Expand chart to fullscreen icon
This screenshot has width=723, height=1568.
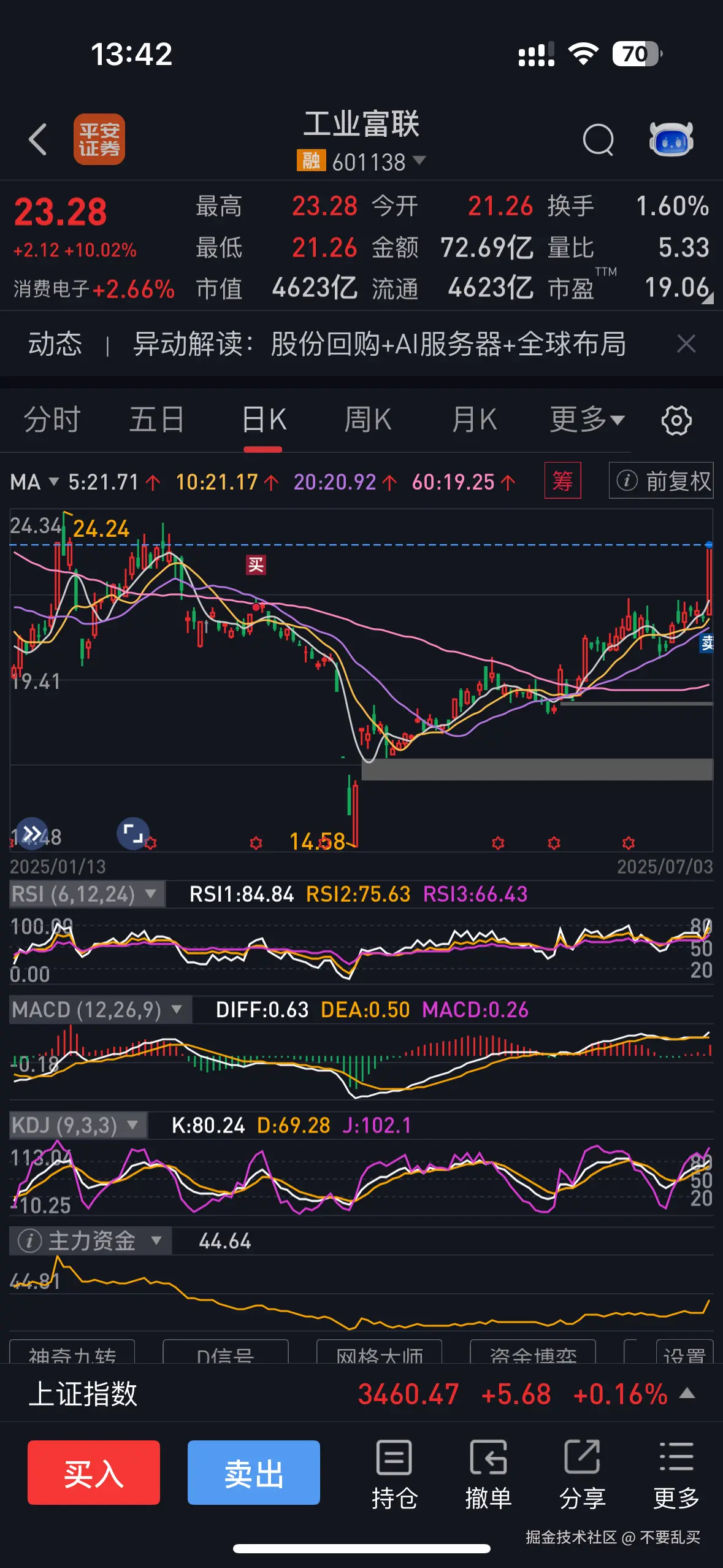point(132,834)
